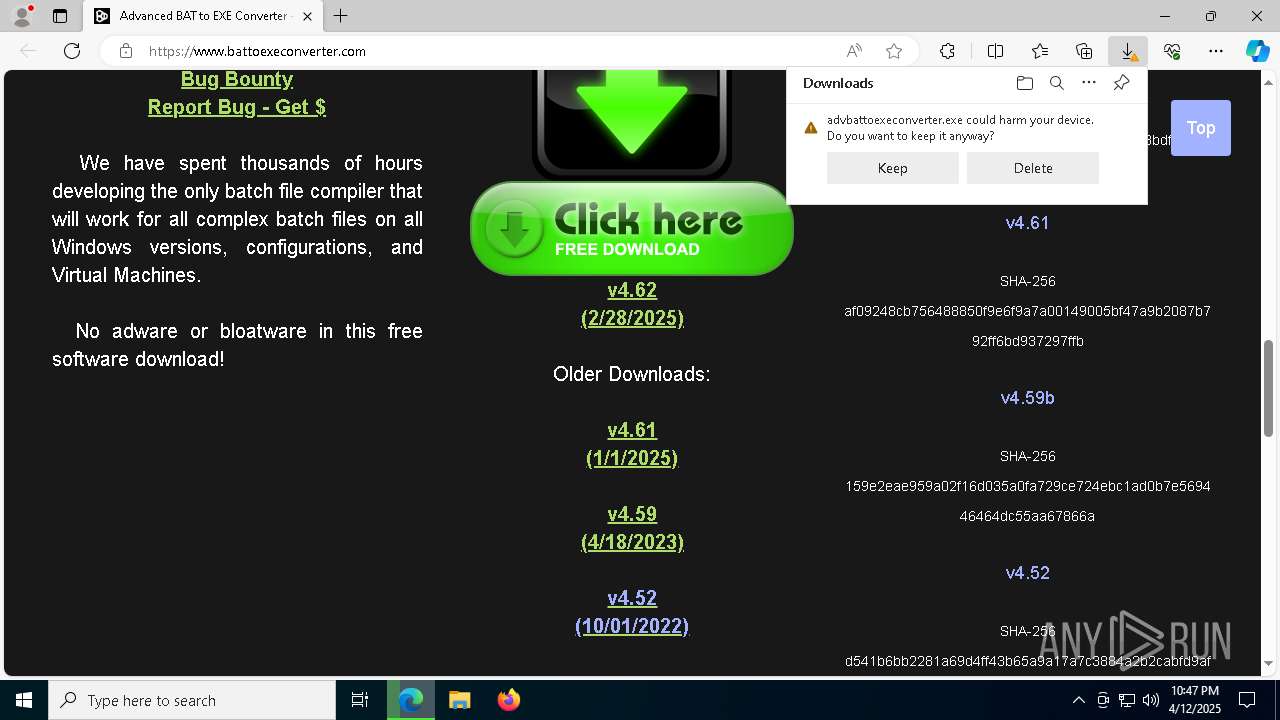Open Edge from the taskbar
Screen dimensions: 1280x720
click(x=411, y=700)
